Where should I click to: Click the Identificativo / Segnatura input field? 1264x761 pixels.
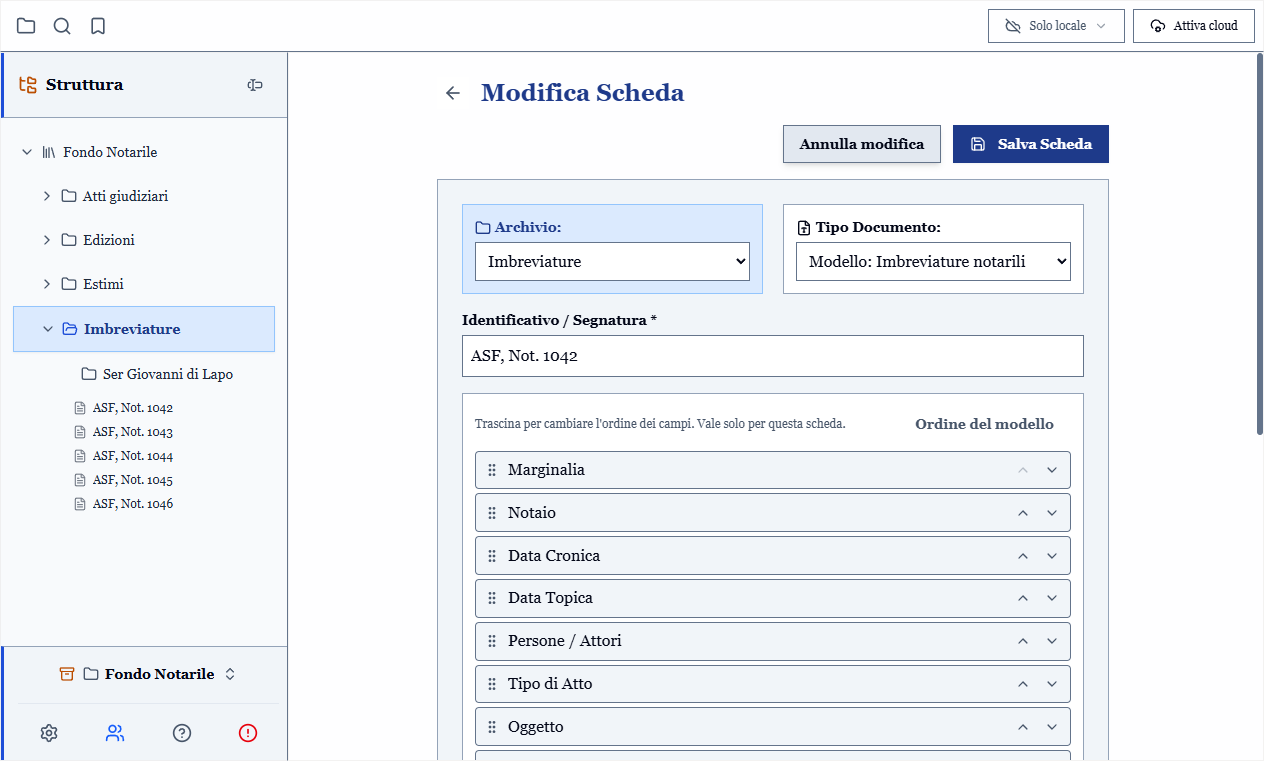point(773,356)
